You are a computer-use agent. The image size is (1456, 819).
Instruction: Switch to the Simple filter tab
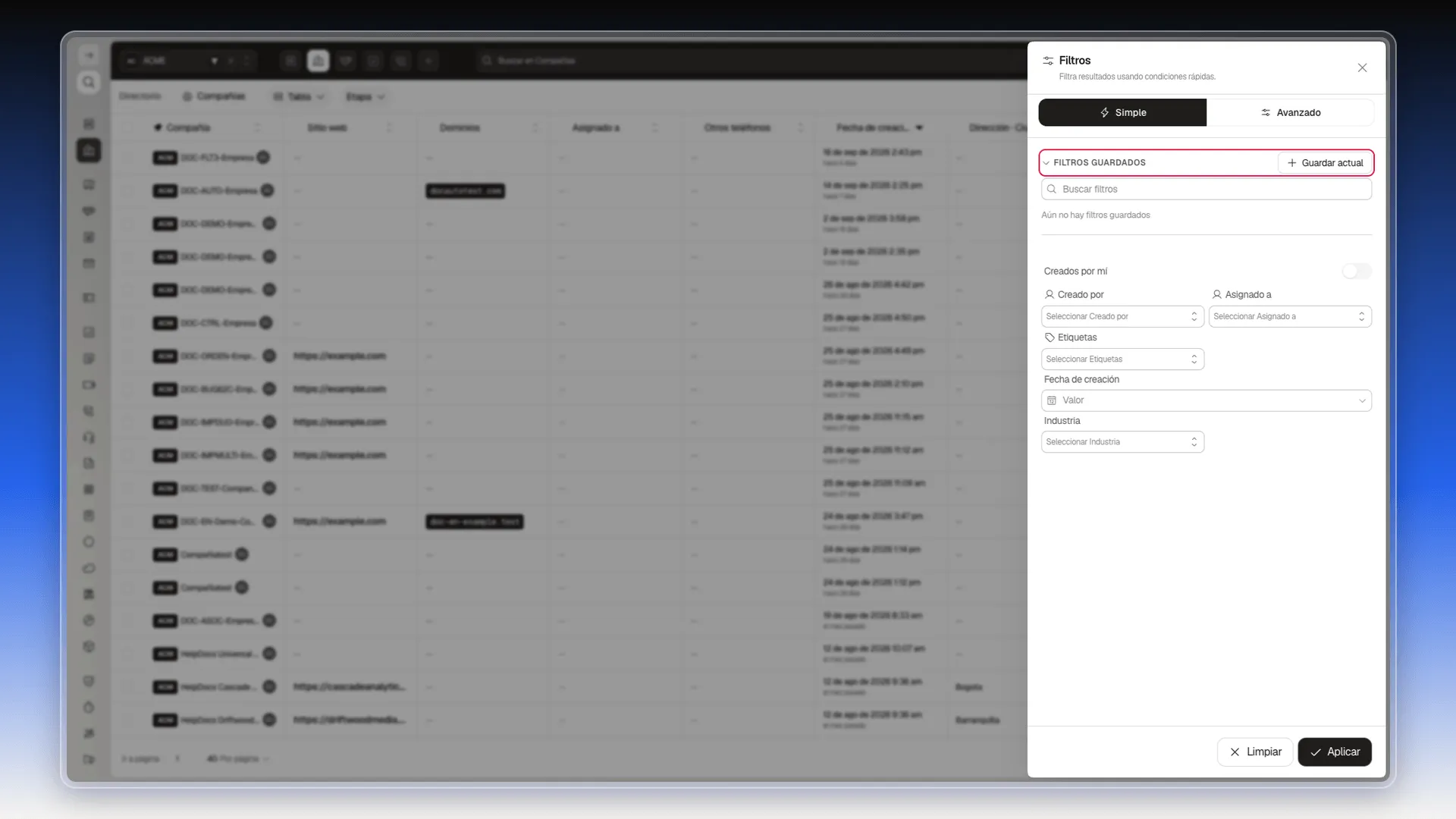(x=1122, y=112)
